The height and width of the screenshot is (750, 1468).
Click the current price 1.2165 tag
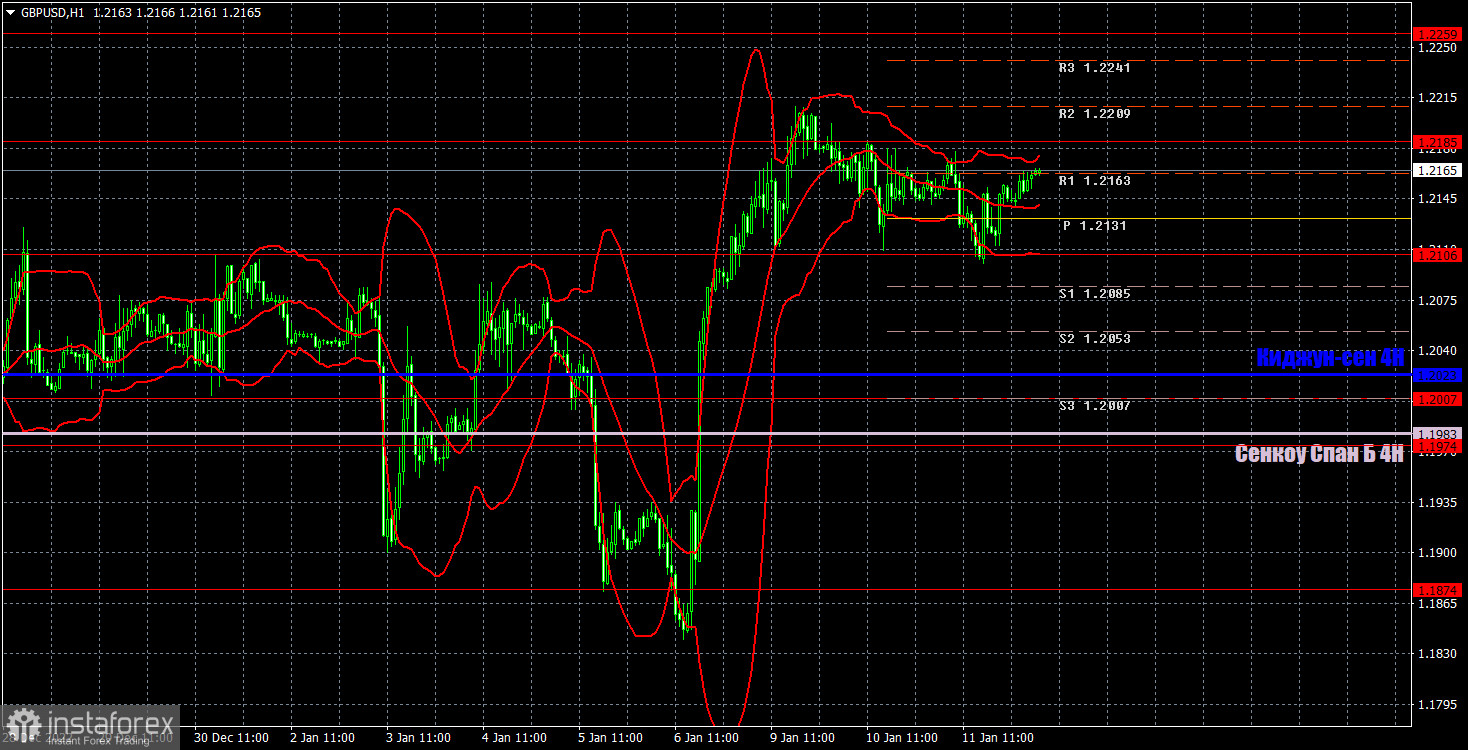click(1439, 171)
